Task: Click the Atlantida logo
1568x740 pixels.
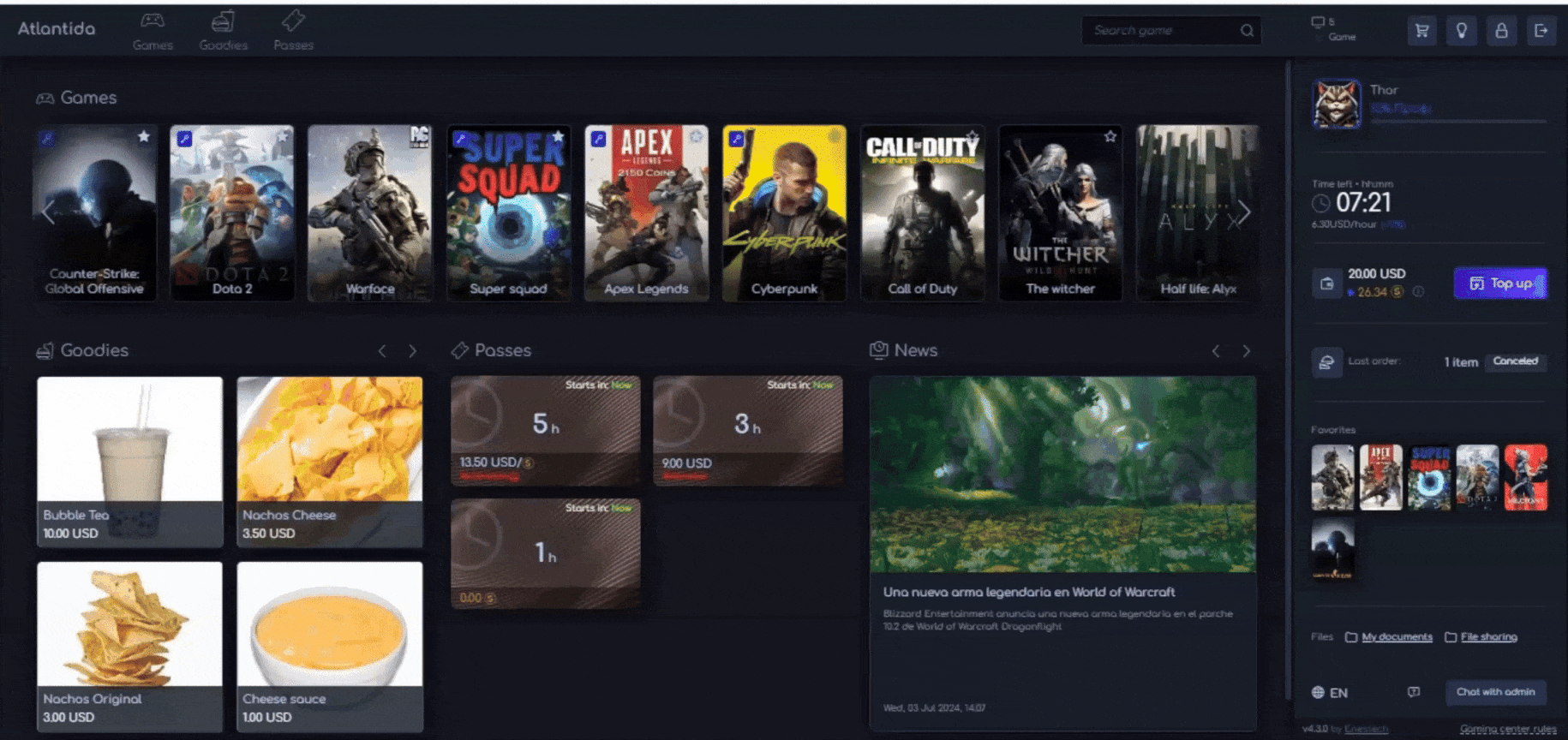Action: (57, 28)
